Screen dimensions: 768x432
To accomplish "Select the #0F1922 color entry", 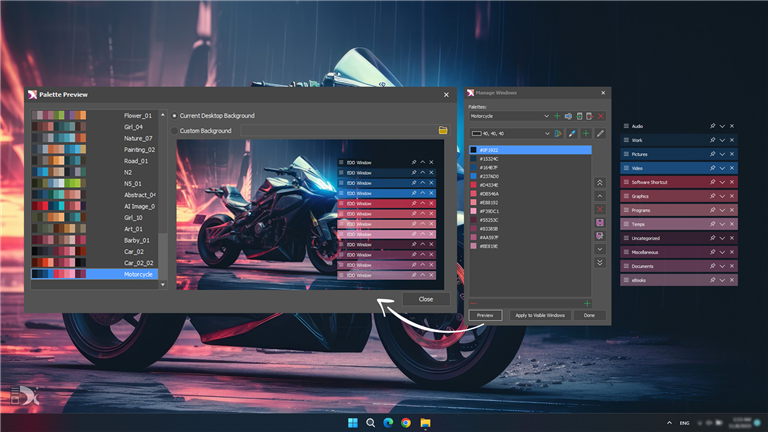I will tap(530, 150).
